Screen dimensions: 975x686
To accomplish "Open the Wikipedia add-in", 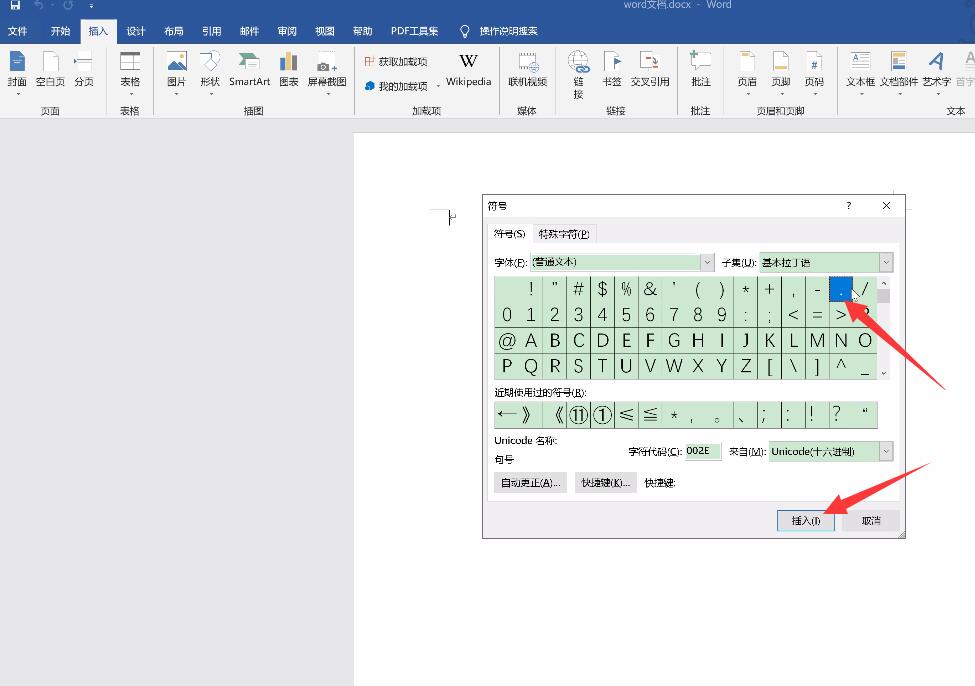I will (x=468, y=70).
